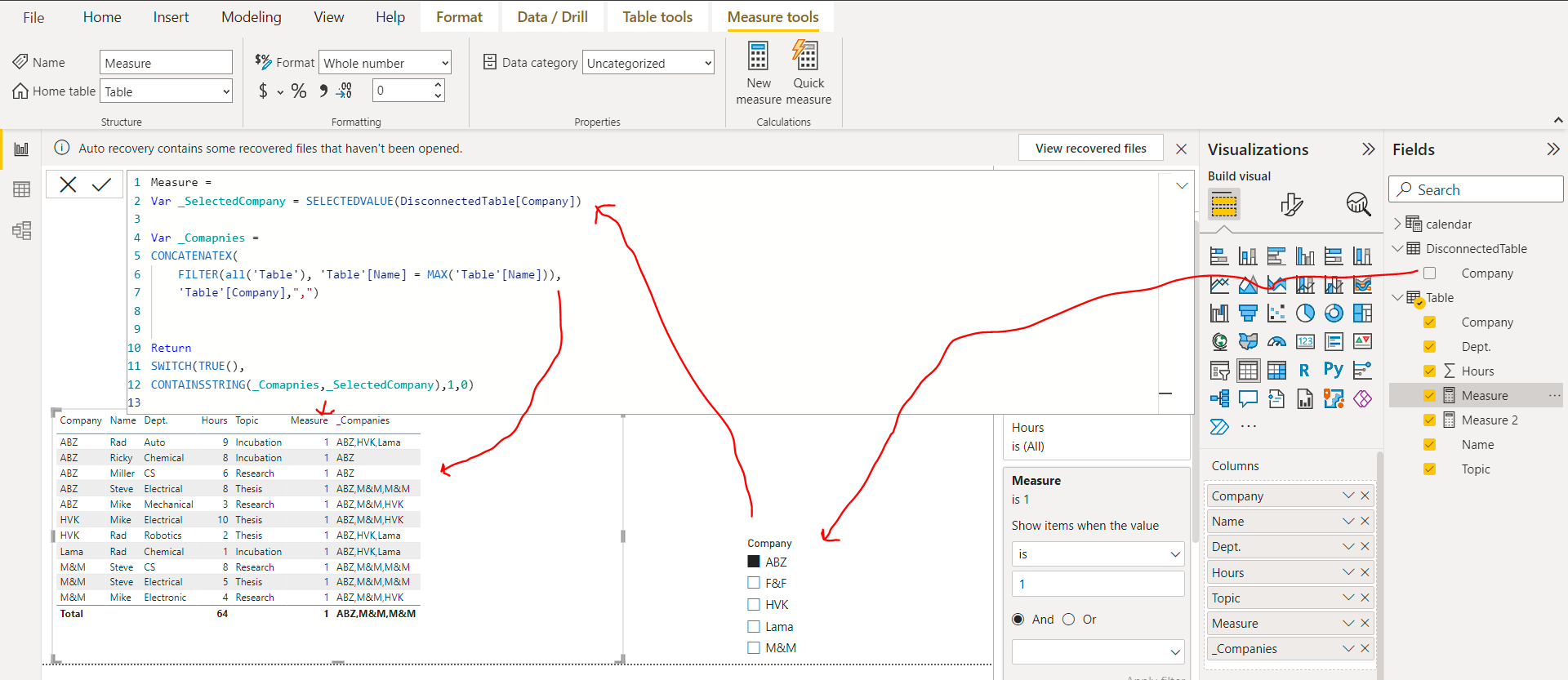This screenshot has width=1568, height=680.
Task: Dismiss the auto recovery notification bar
Action: [1181, 149]
